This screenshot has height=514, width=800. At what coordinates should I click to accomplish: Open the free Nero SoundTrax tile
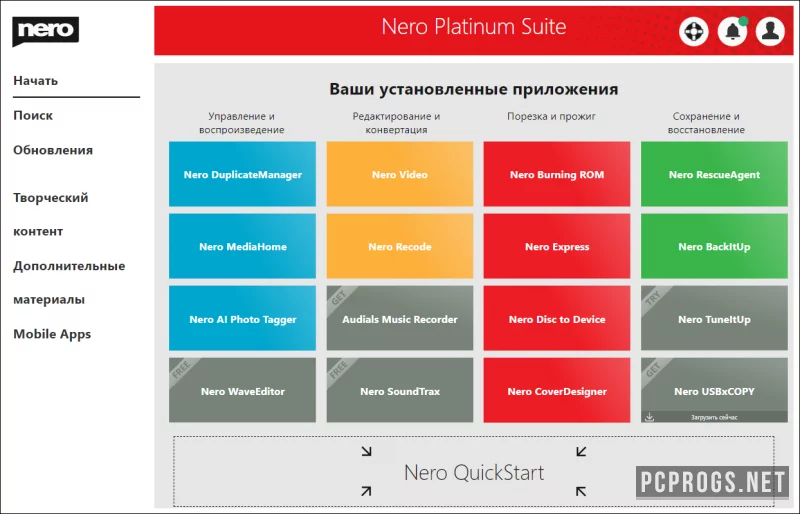coord(399,390)
